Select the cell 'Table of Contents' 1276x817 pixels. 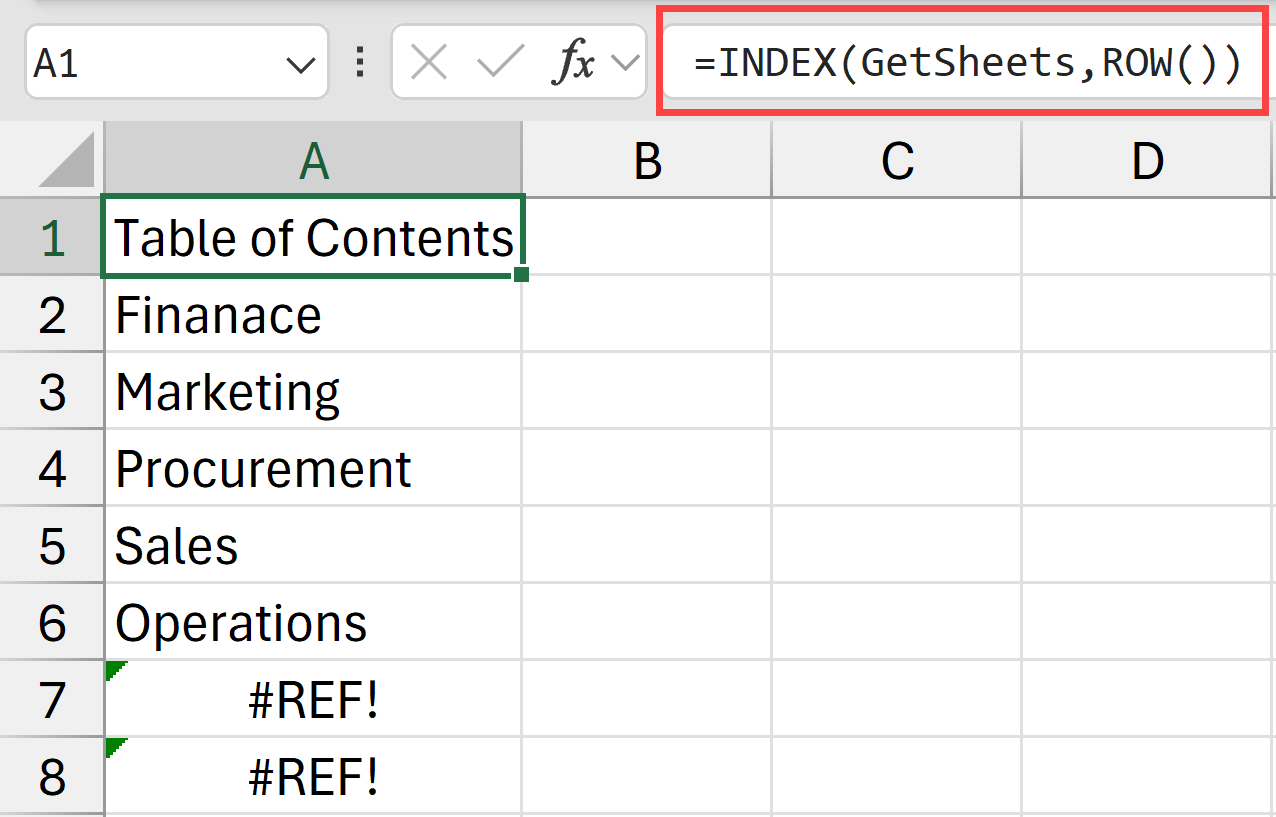[313, 236]
